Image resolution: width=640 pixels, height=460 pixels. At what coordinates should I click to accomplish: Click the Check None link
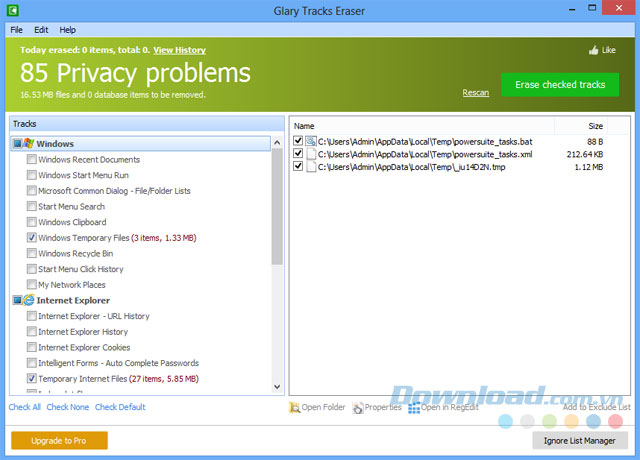pos(68,407)
